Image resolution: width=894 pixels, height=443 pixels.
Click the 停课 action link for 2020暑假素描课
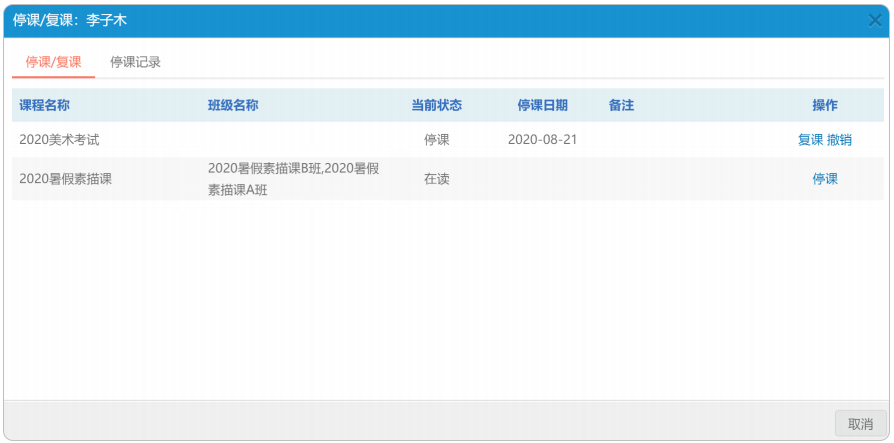click(x=824, y=179)
